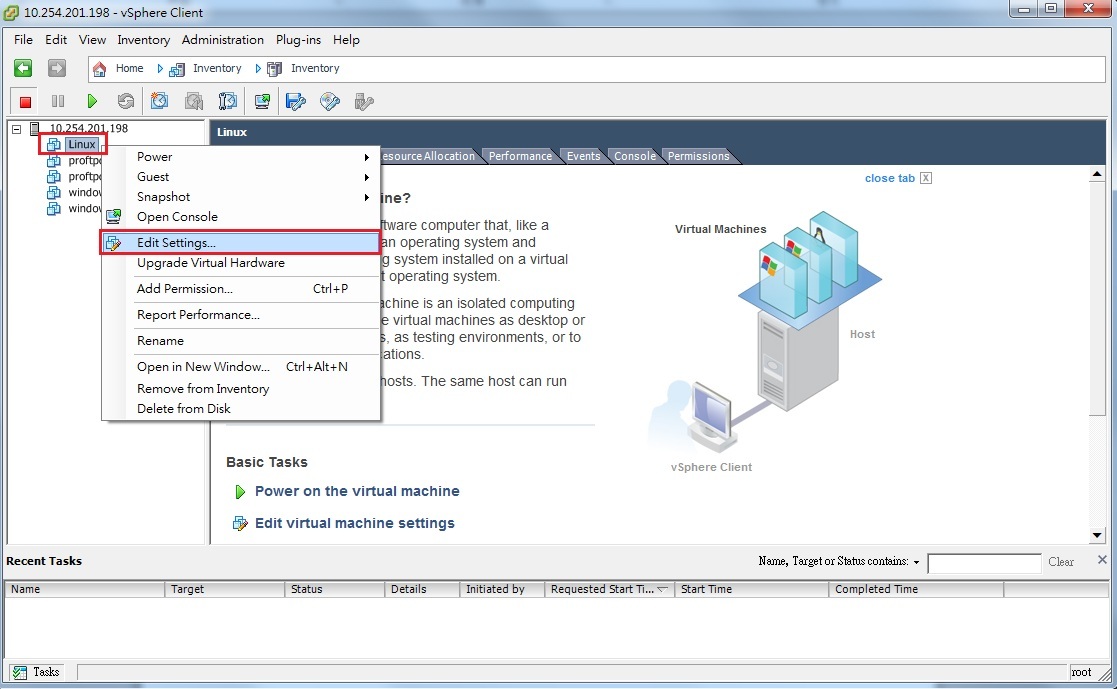This screenshot has width=1117, height=689.
Task: Open the Administration menu
Action: tap(222, 40)
